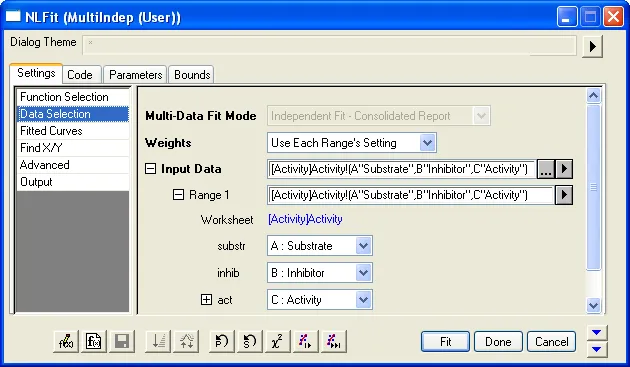Collapse the Range 1 node
The width and height of the screenshot is (630, 367).
click(x=178, y=195)
